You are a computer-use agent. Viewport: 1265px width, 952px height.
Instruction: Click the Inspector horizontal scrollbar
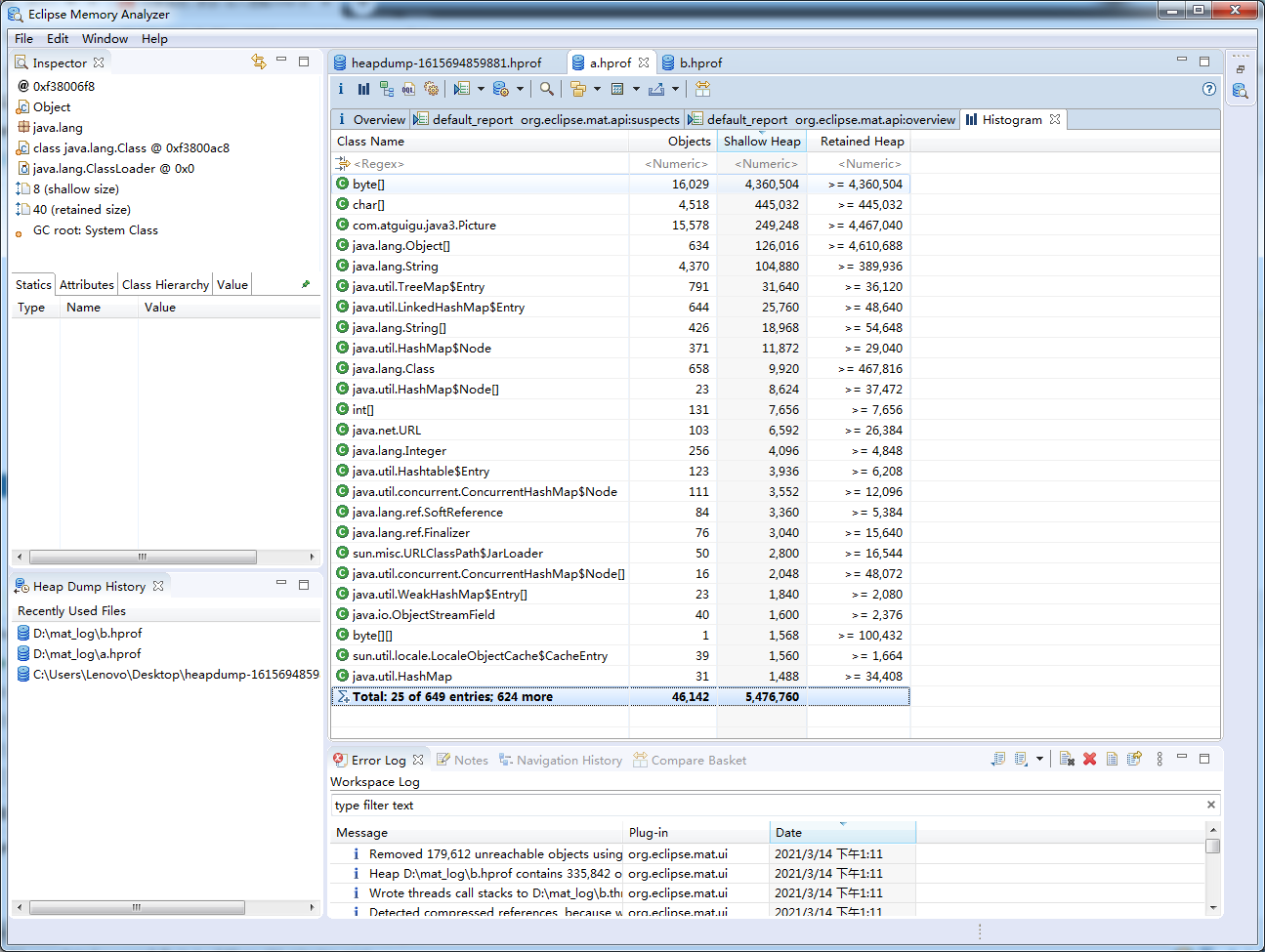(x=144, y=557)
